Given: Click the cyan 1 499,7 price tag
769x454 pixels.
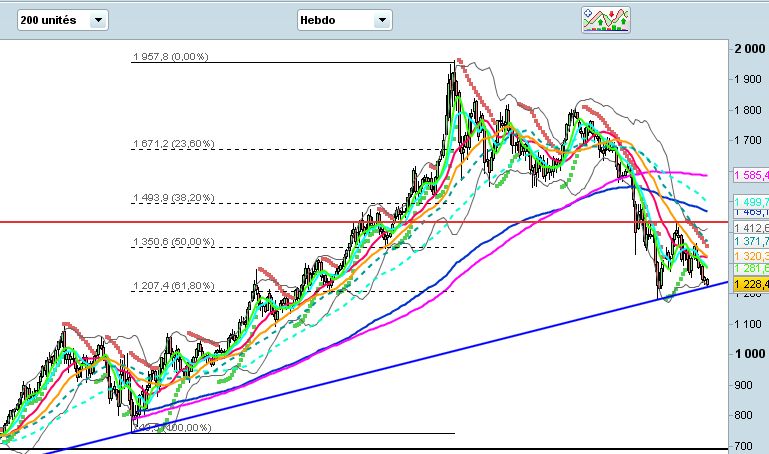Looking at the screenshot, I should [x=750, y=200].
